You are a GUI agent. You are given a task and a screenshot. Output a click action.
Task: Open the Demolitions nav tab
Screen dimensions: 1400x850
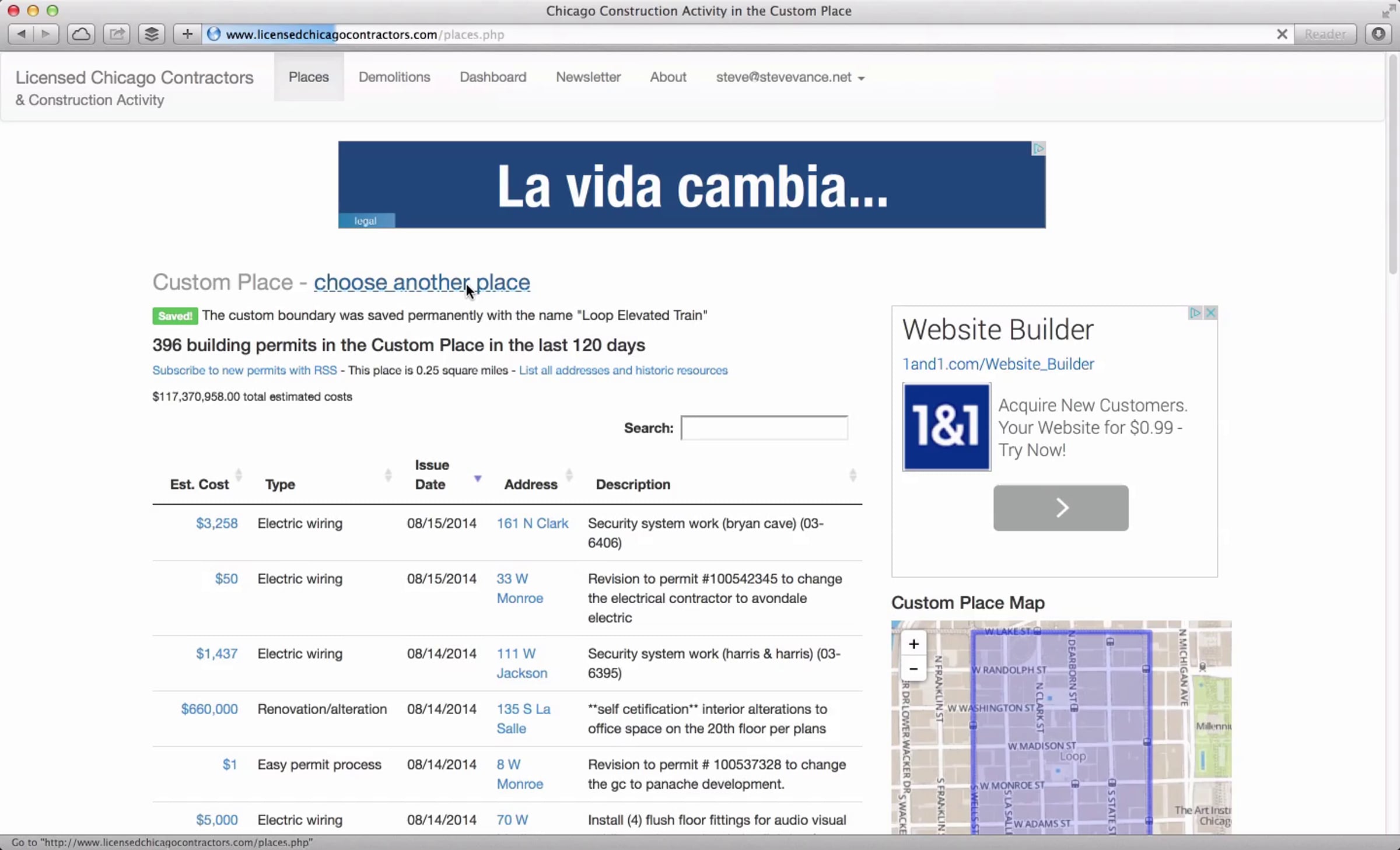[394, 77]
